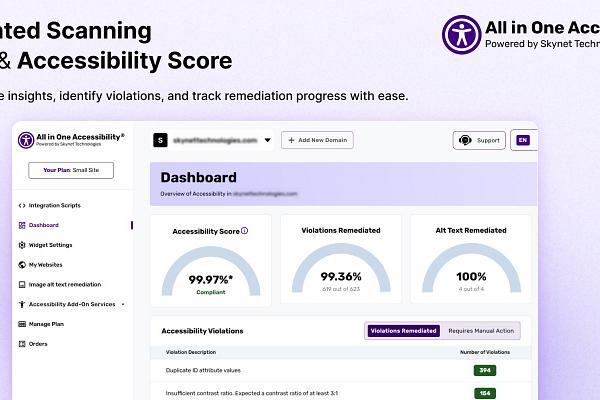Go to Dashboard menu item
Screen dimensions: 600x400
[x=44, y=225]
